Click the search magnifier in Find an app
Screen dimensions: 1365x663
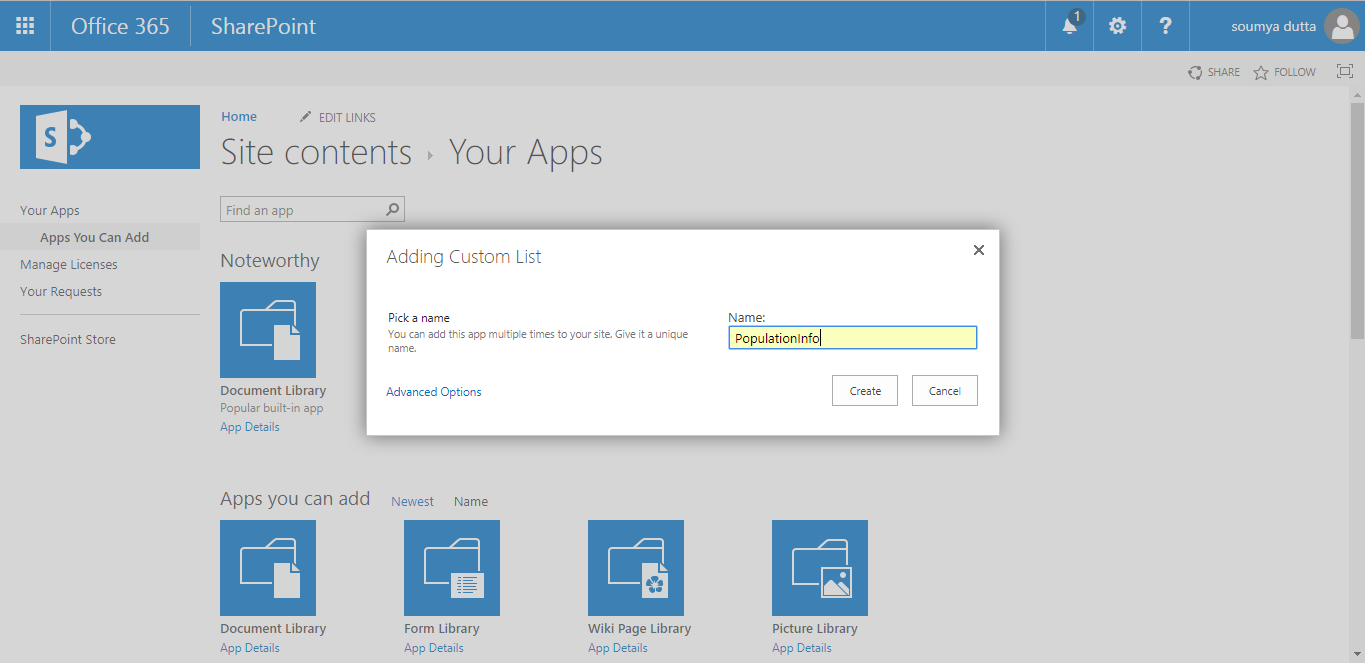(x=392, y=208)
